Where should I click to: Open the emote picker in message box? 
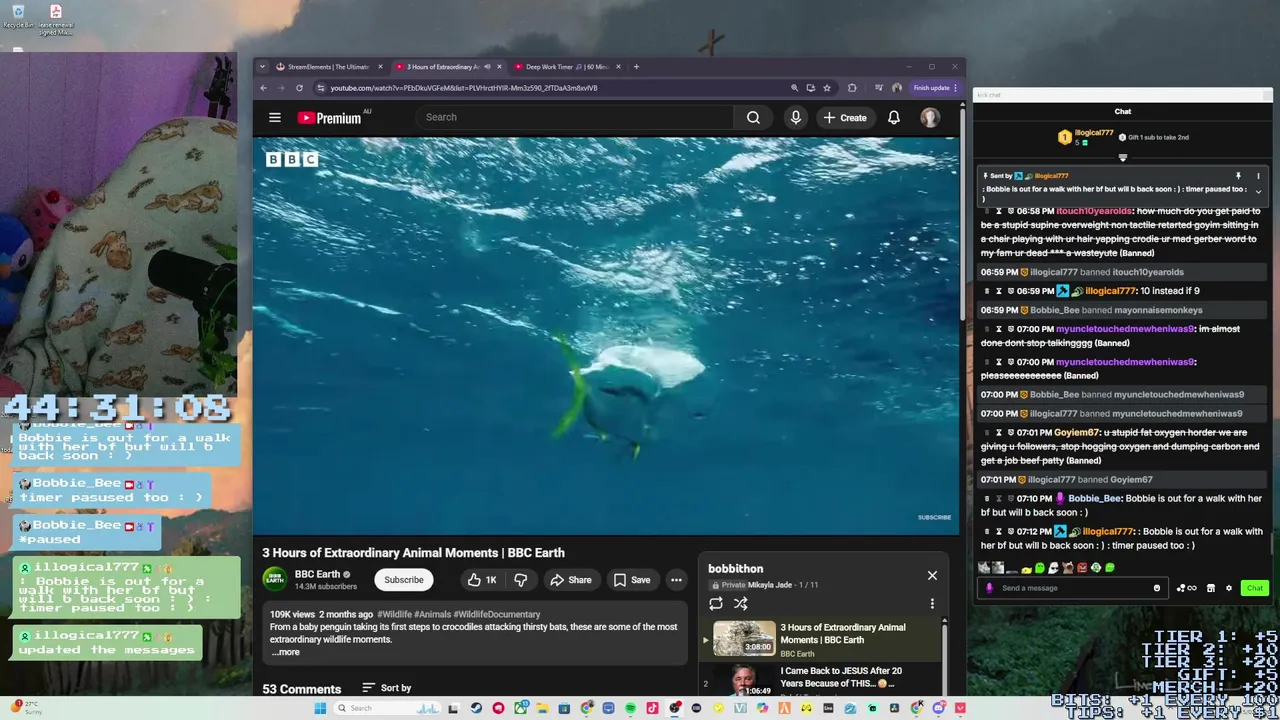1157,588
